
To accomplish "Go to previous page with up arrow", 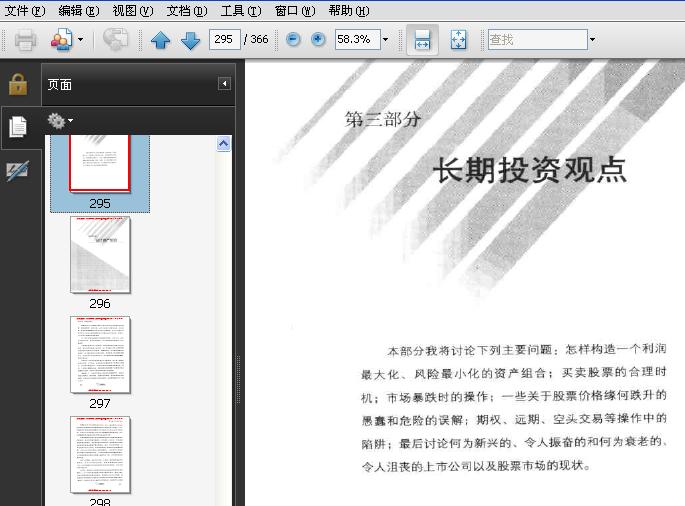I will click(x=160, y=40).
